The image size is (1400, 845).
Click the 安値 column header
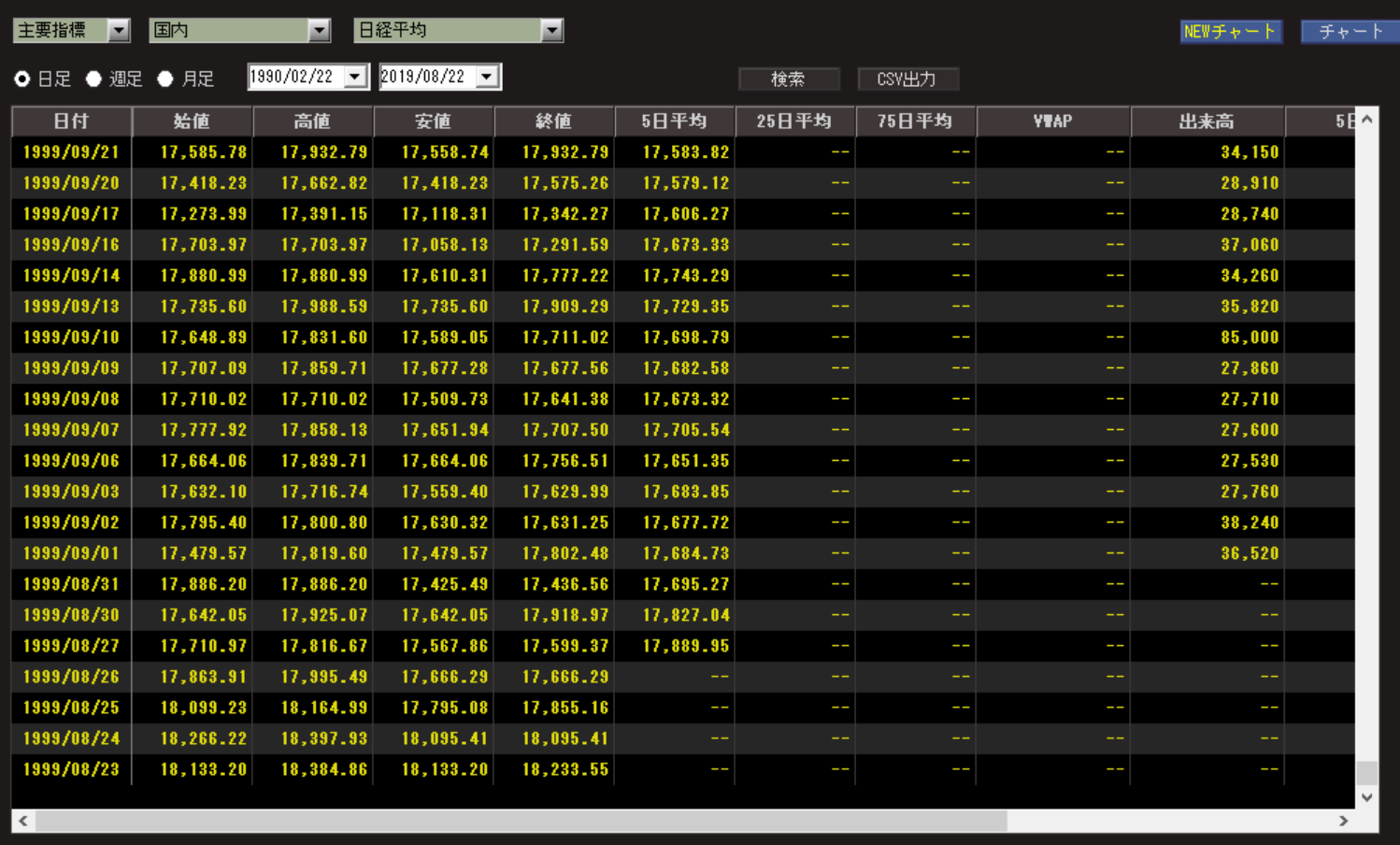[433, 121]
